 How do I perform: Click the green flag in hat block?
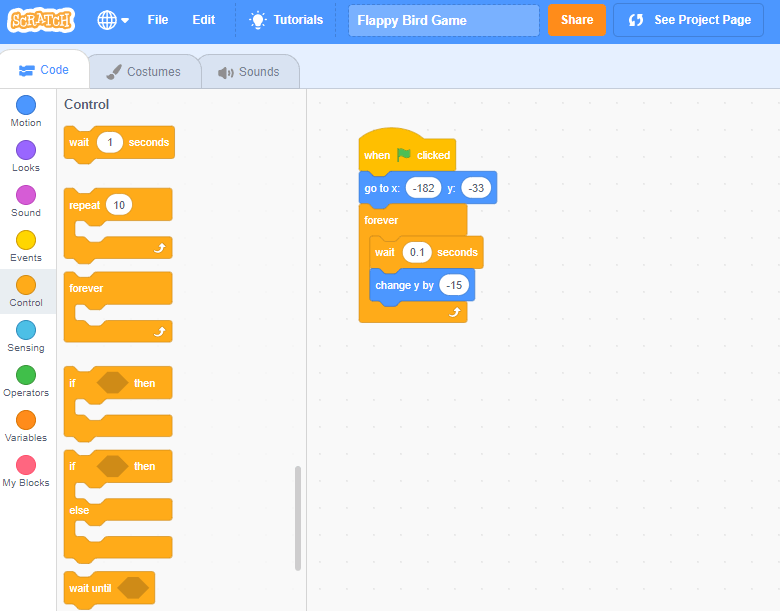point(403,155)
